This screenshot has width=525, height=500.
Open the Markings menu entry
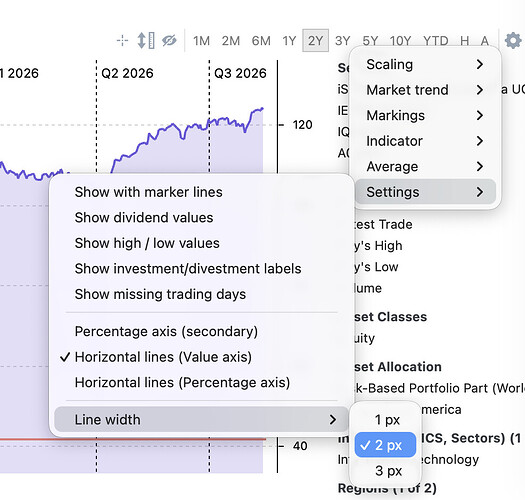pos(425,116)
